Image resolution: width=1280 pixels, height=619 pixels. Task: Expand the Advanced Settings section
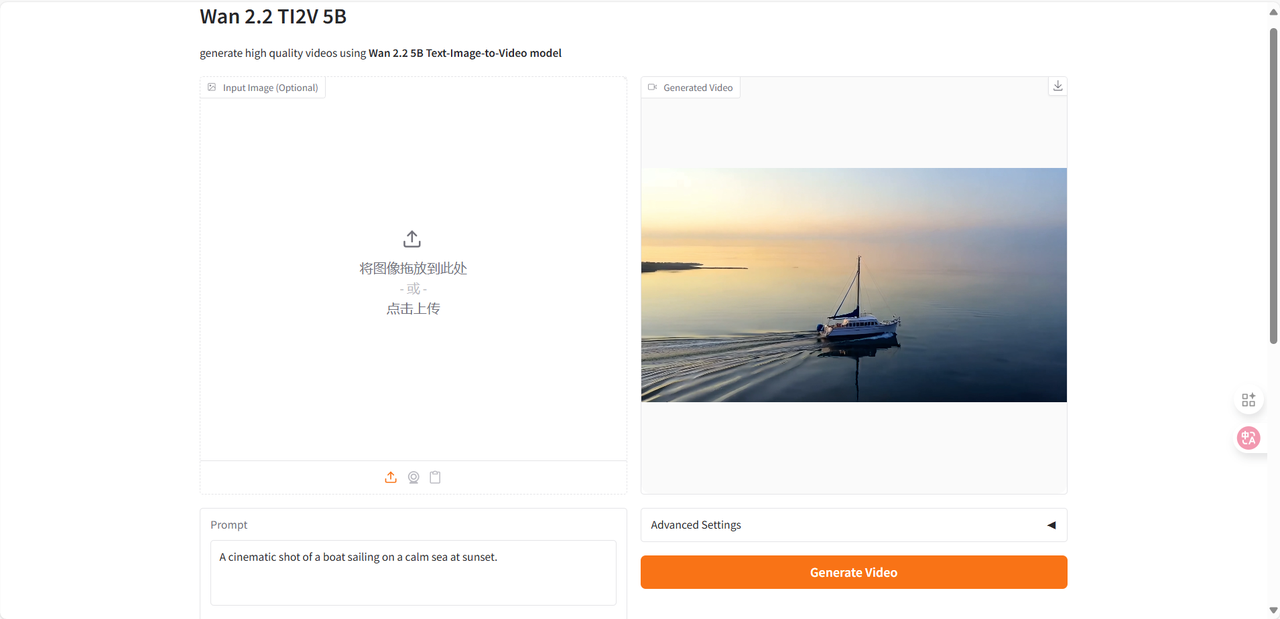pyautogui.click(x=696, y=525)
